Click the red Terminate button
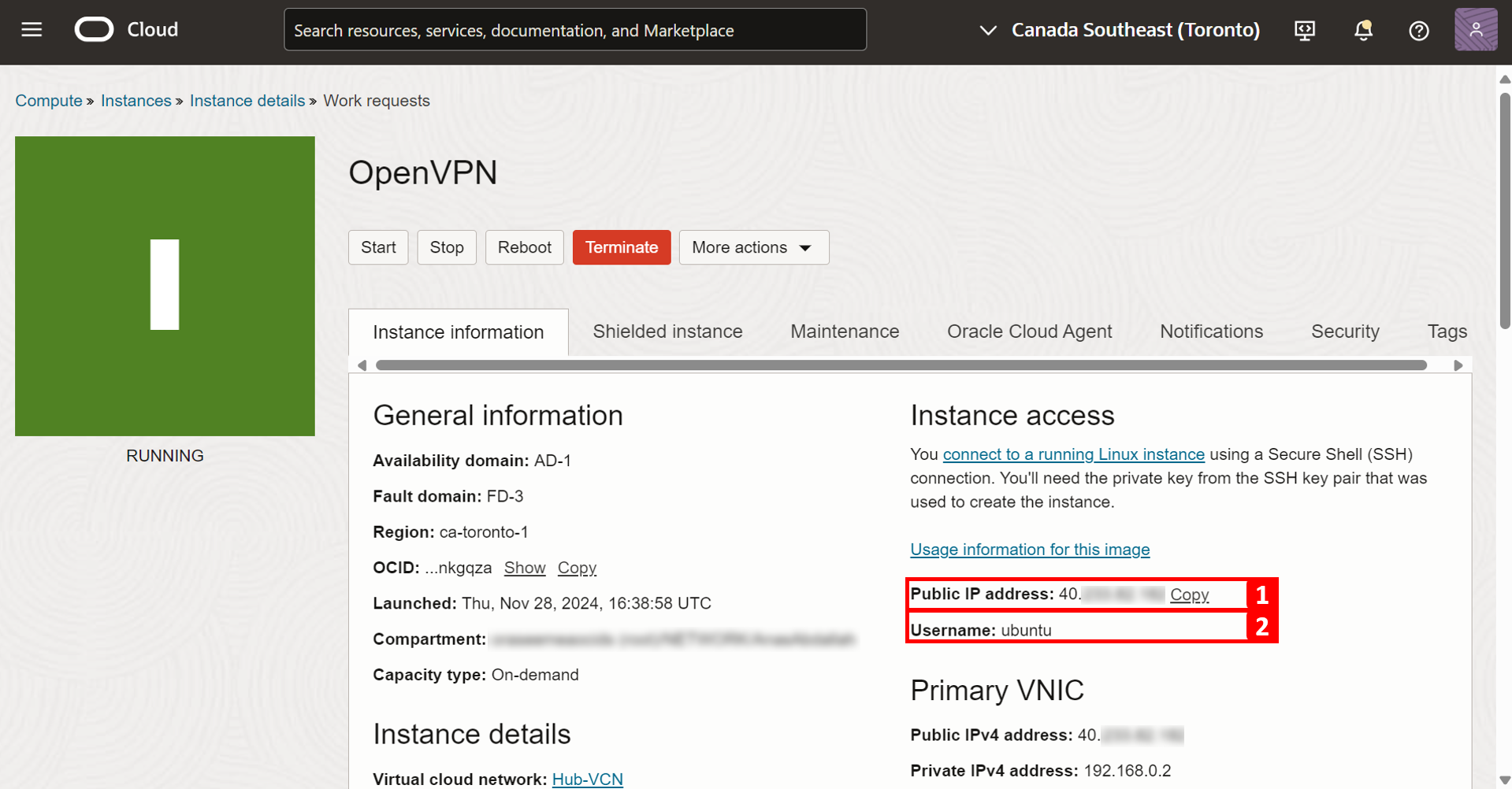Viewport: 1512px width, 789px height. pyautogui.click(x=622, y=247)
